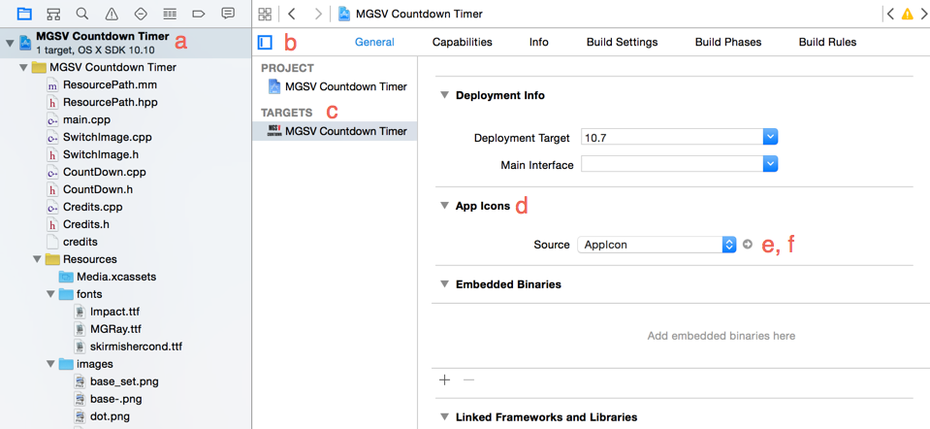Go back with the left chevron
The width and height of the screenshot is (930, 429).
point(292,14)
